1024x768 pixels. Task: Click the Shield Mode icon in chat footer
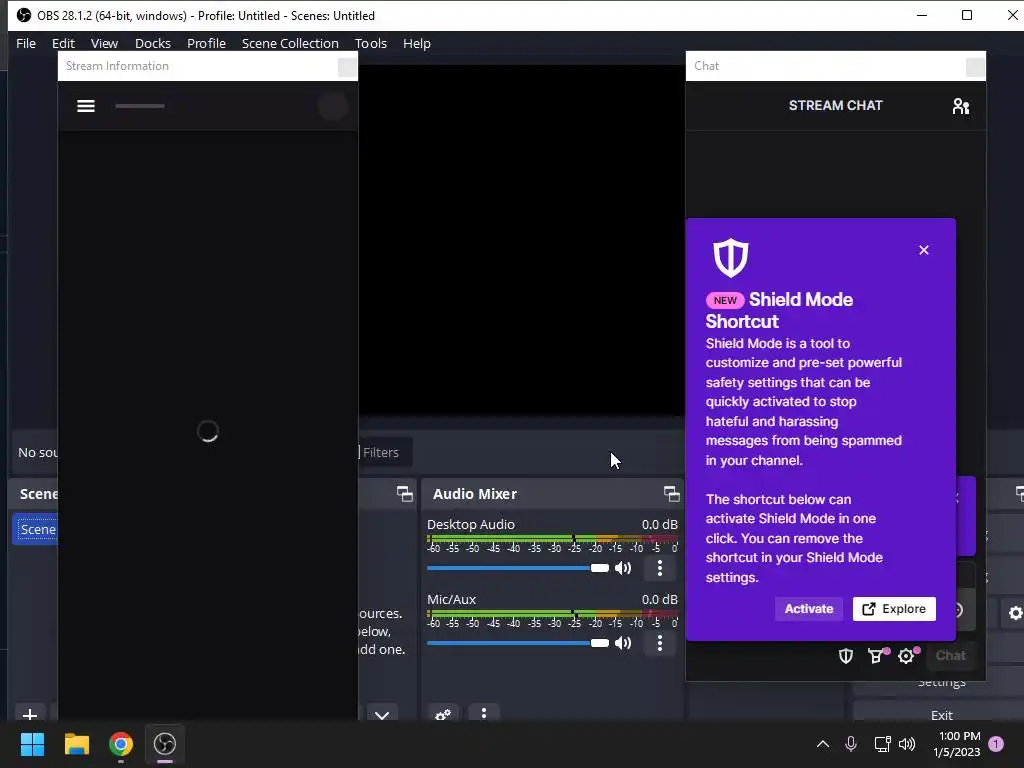846,656
